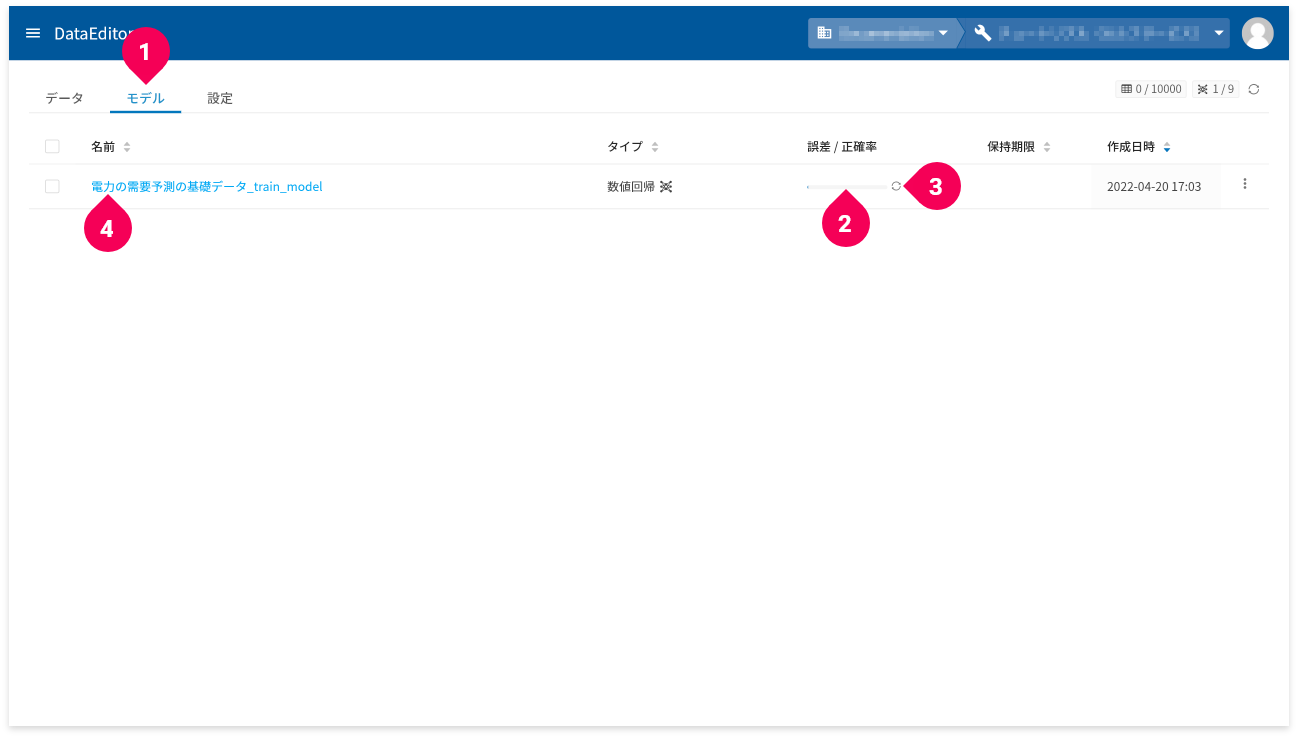Click the numeric regression type icon
This screenshot has width=1298, height=738.
tap(666, 187)
